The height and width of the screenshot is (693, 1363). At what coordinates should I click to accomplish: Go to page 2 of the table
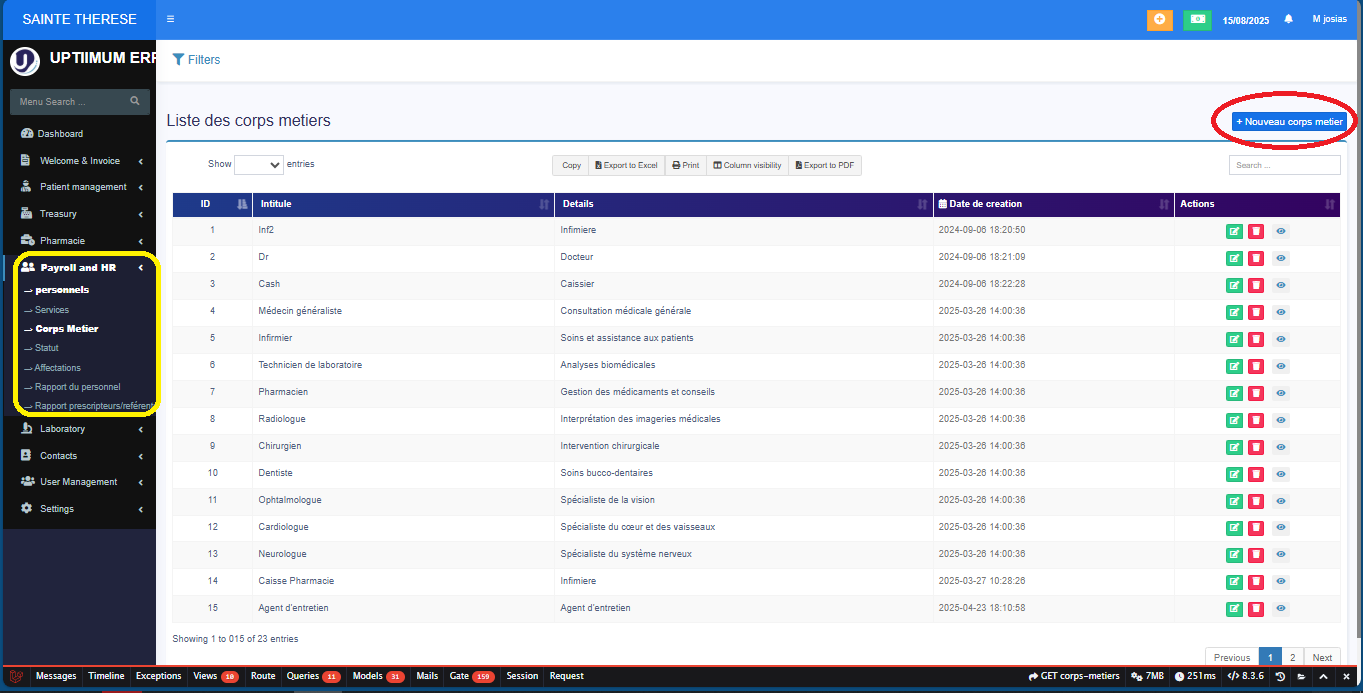pyautogui.click(x=1293, y=658)
